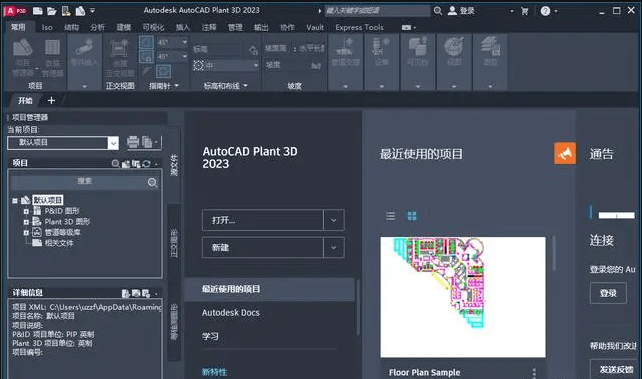Collapse the 默认项目 tree node
Screen dimensions: 642x379
click(15, 201)
